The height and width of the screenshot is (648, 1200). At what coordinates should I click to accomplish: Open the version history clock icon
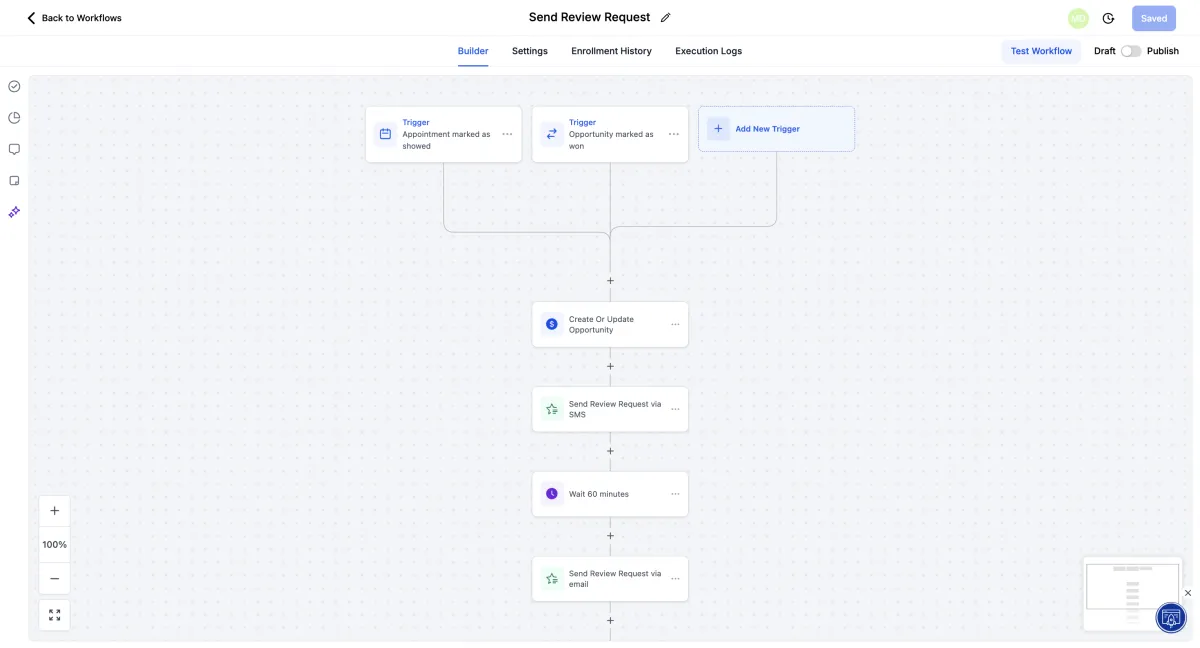1108,18
